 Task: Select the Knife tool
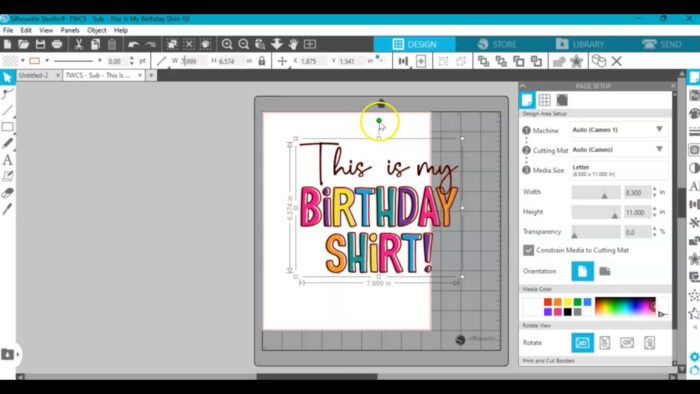coord(8,209)
